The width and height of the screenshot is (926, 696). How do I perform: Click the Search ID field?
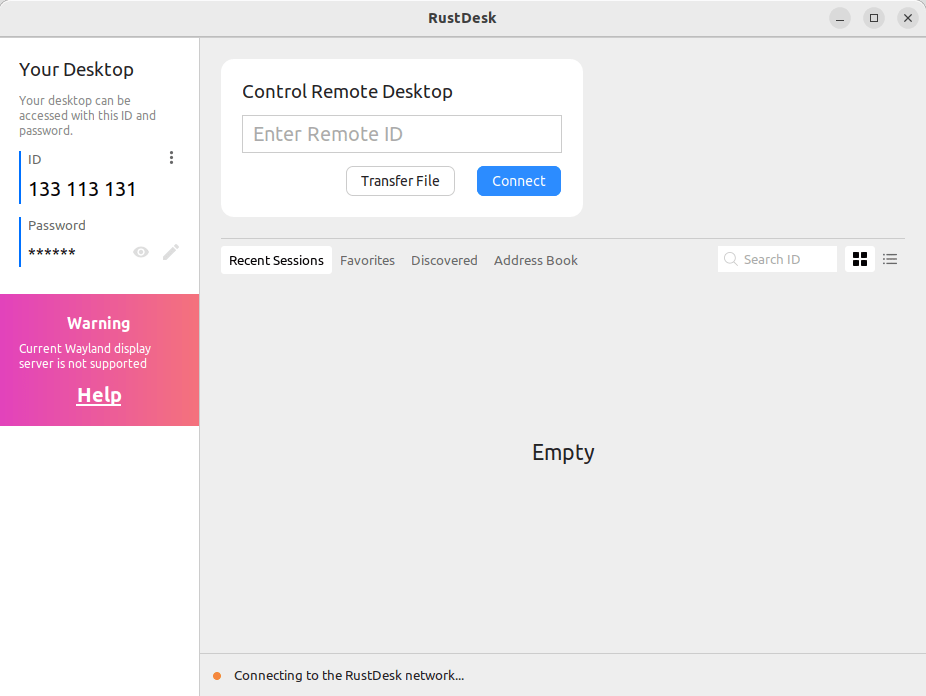click(777, 259)
